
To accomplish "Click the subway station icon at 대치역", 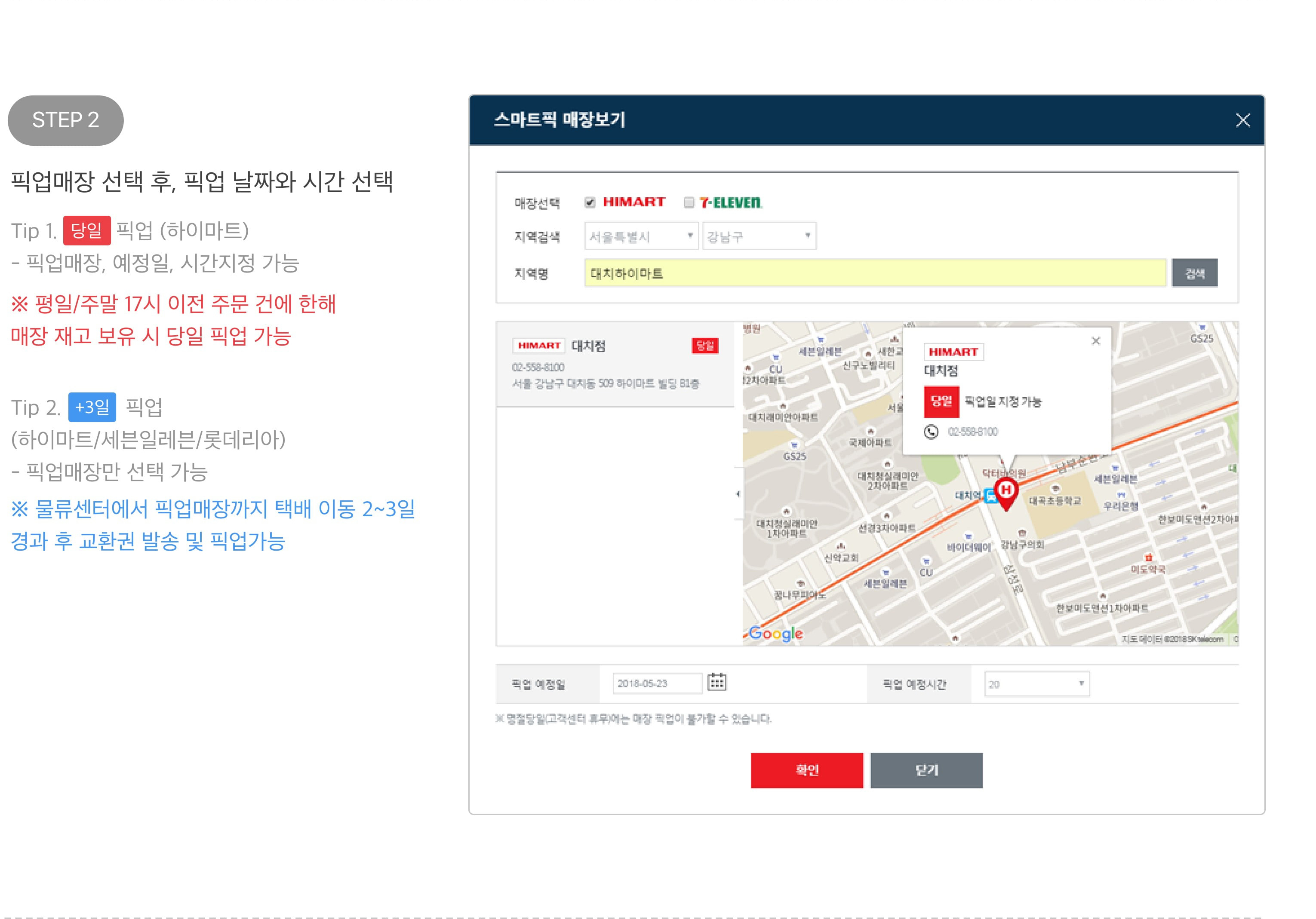I will coord(990,496).
